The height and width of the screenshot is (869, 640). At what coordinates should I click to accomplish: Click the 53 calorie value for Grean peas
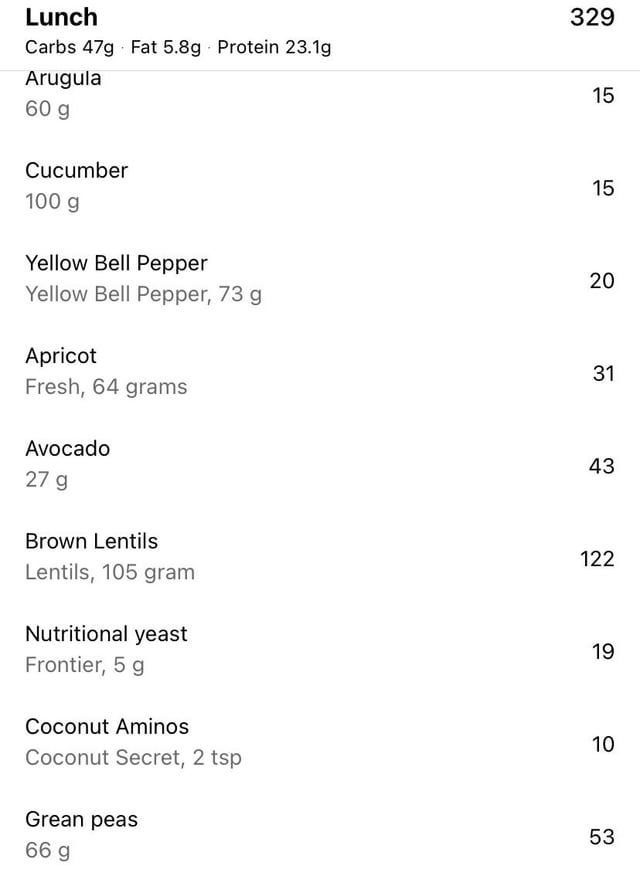click(602, 836)
